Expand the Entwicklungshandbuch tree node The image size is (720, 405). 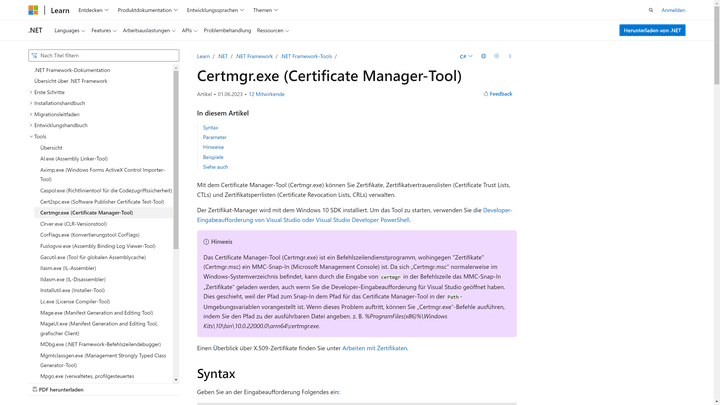click(x=31, y=125)
